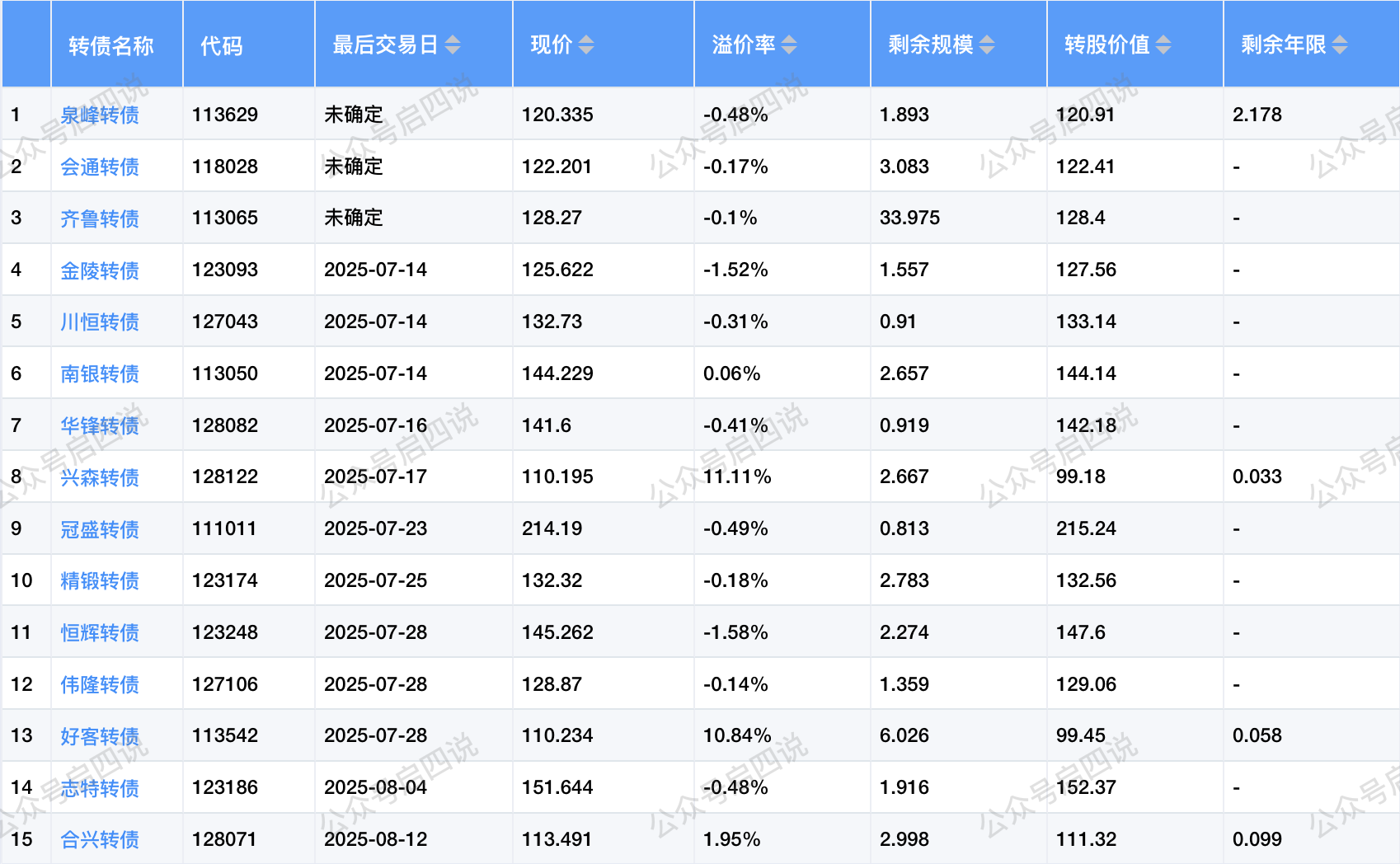Sort by 溢价率 using its arrow icon
The height and width of the screenshot is (864, 1400).
coord(789,45)
